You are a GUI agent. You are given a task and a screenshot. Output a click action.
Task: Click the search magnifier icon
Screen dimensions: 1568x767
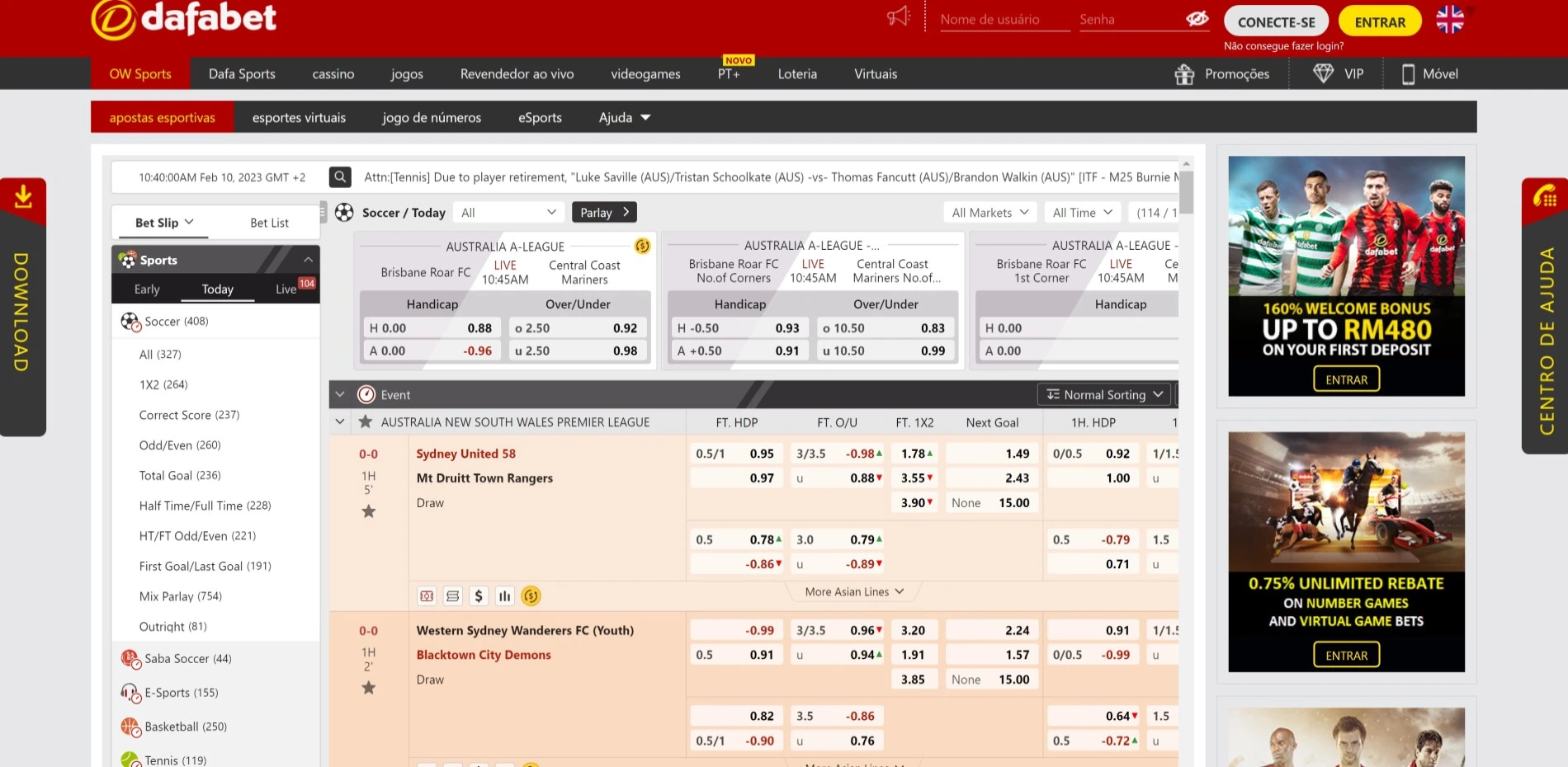click(340, 176)
